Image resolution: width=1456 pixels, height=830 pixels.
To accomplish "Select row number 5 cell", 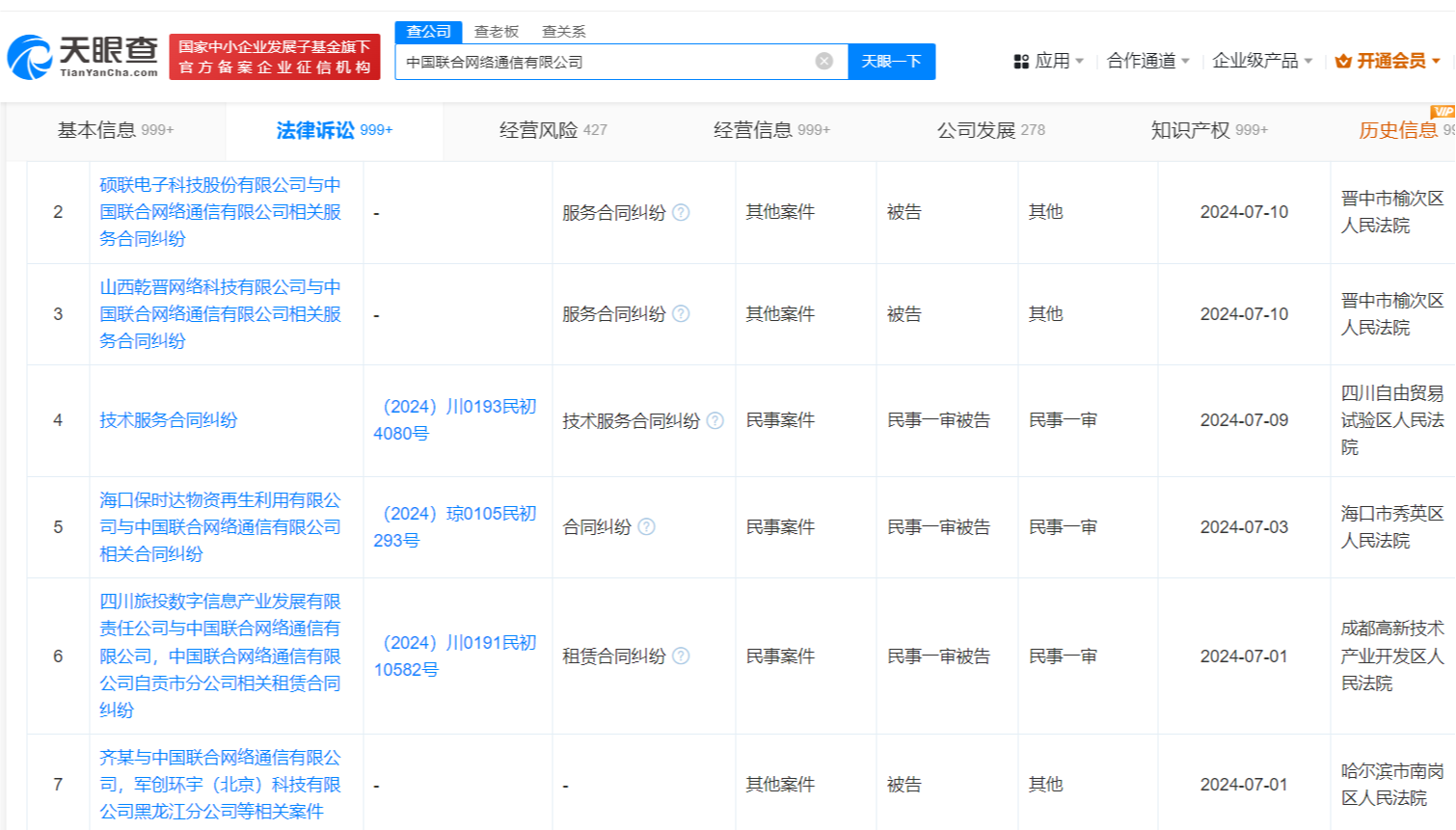I will pyautogui.click(x=58, y=527).
